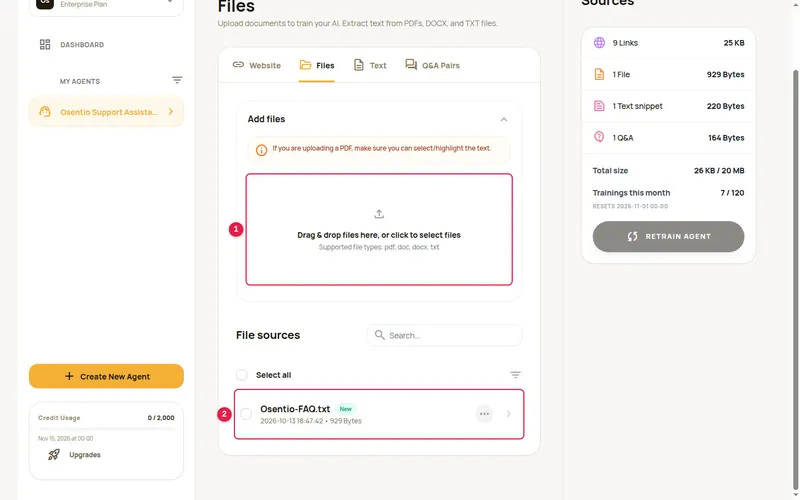Image resolution: width=800 pixels, height=500 pixels.
Task: Click the refresh arrows icon in Retrain Agent
Action: (632, 236)
